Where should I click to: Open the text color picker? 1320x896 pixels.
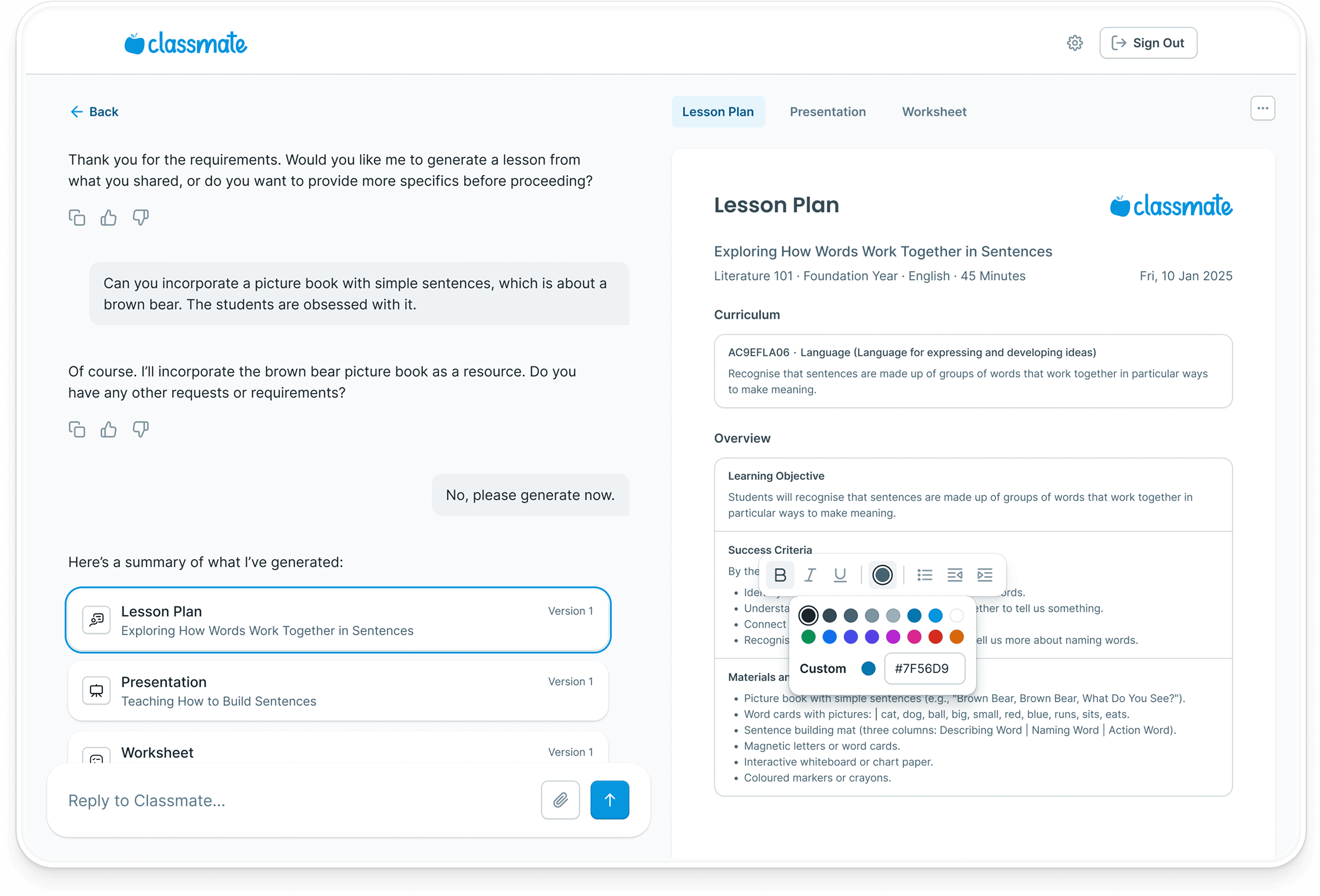pyautogui.click(x=882, y=575)
